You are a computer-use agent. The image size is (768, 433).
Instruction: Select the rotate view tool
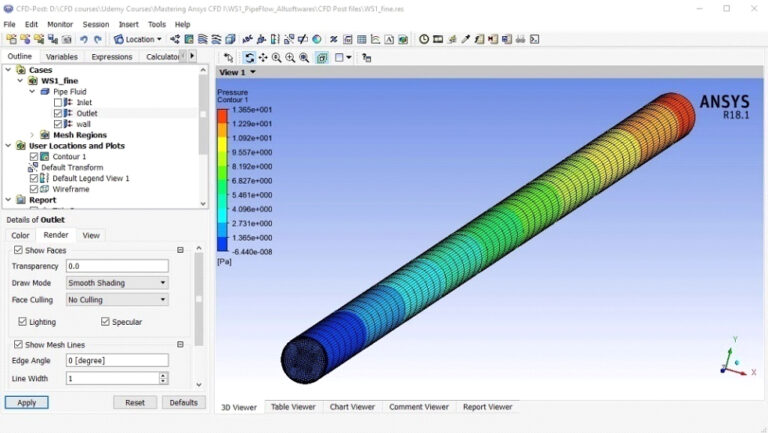[x=249, y=58]
